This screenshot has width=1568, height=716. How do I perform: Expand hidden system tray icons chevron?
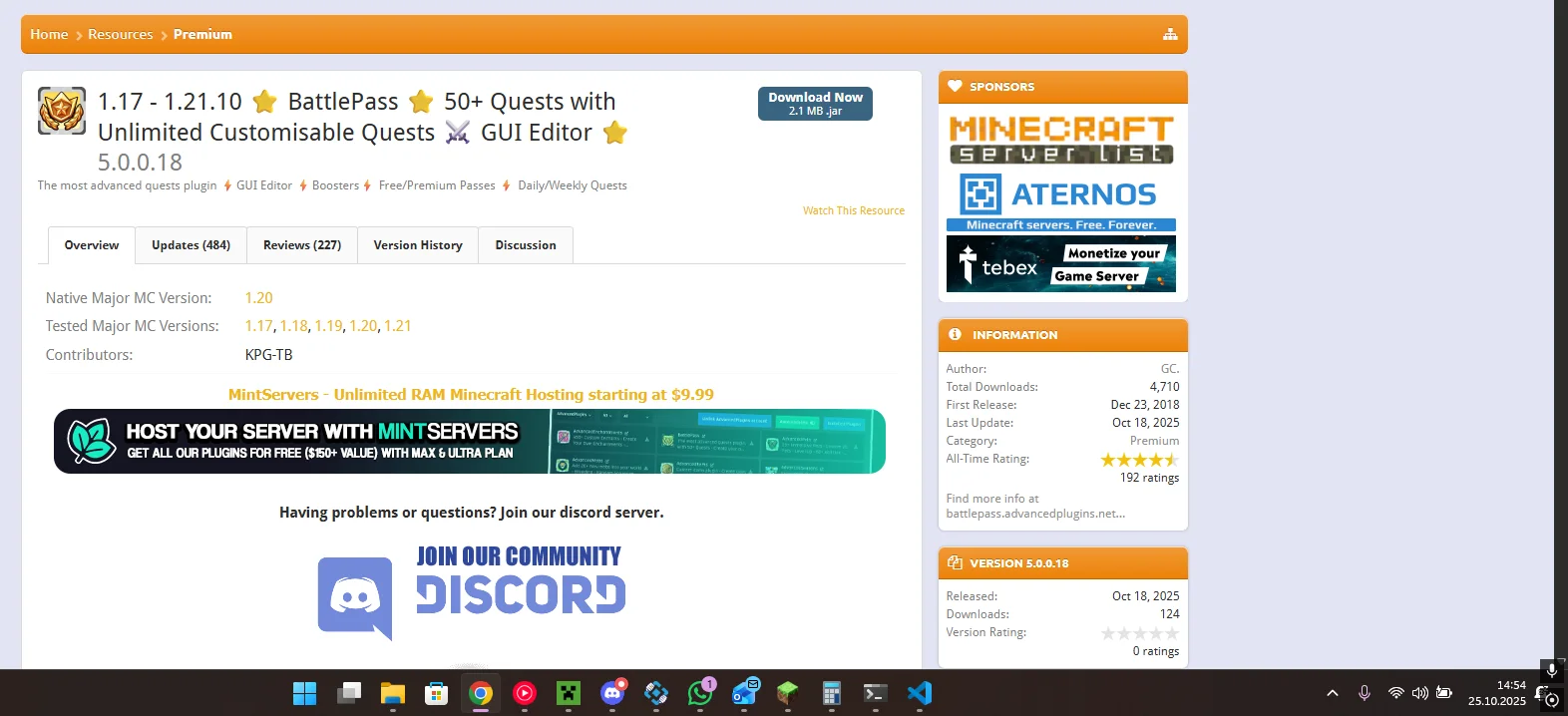[x=1333, y=693]
